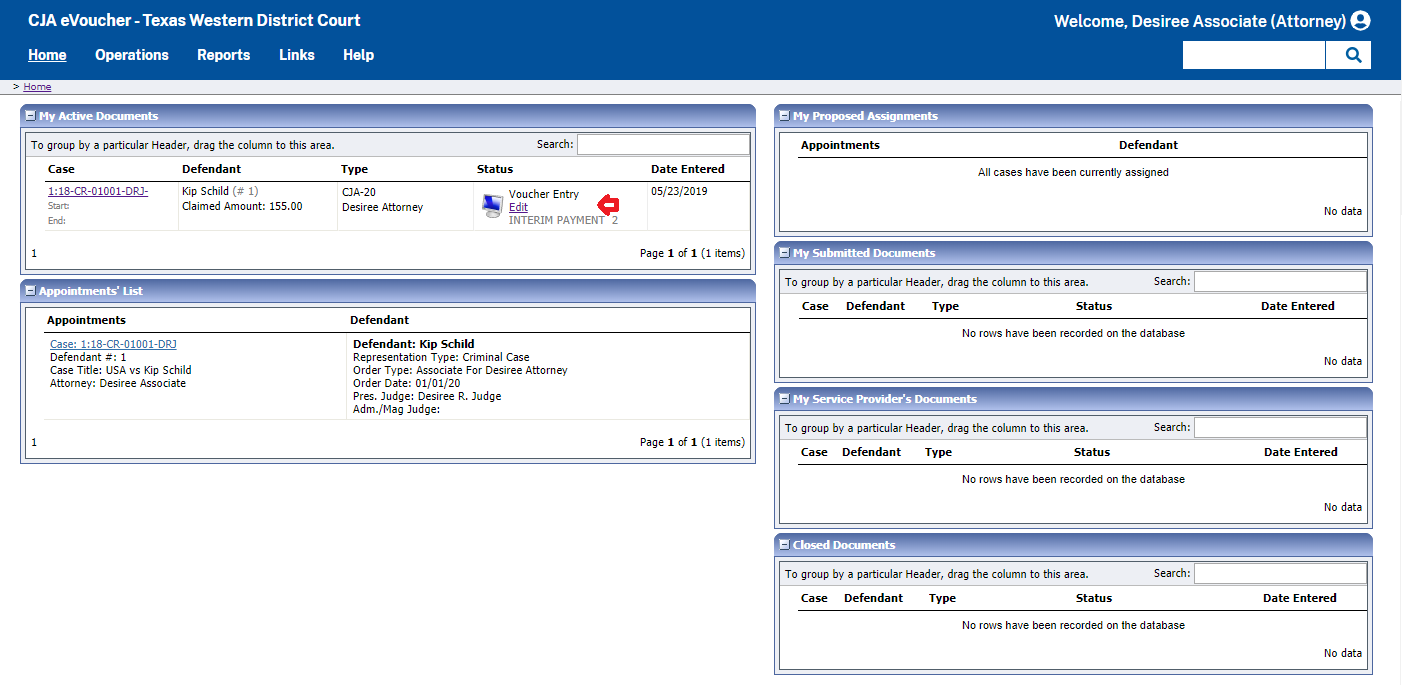Click the collapse icon on My Submitted Documents
1402x685 pixels.
[784, 252]
